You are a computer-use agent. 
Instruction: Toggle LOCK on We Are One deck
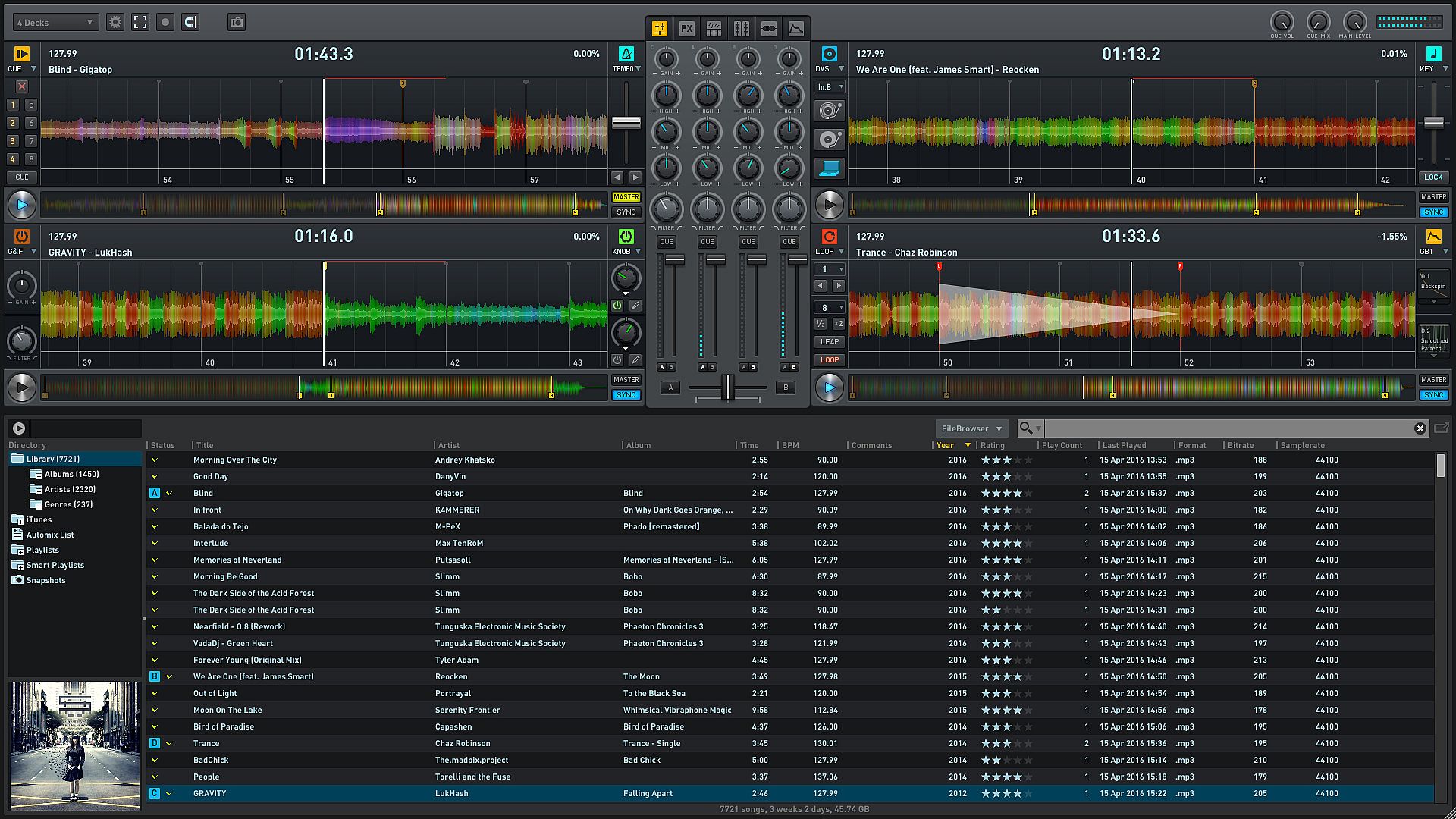point(1432,177)
